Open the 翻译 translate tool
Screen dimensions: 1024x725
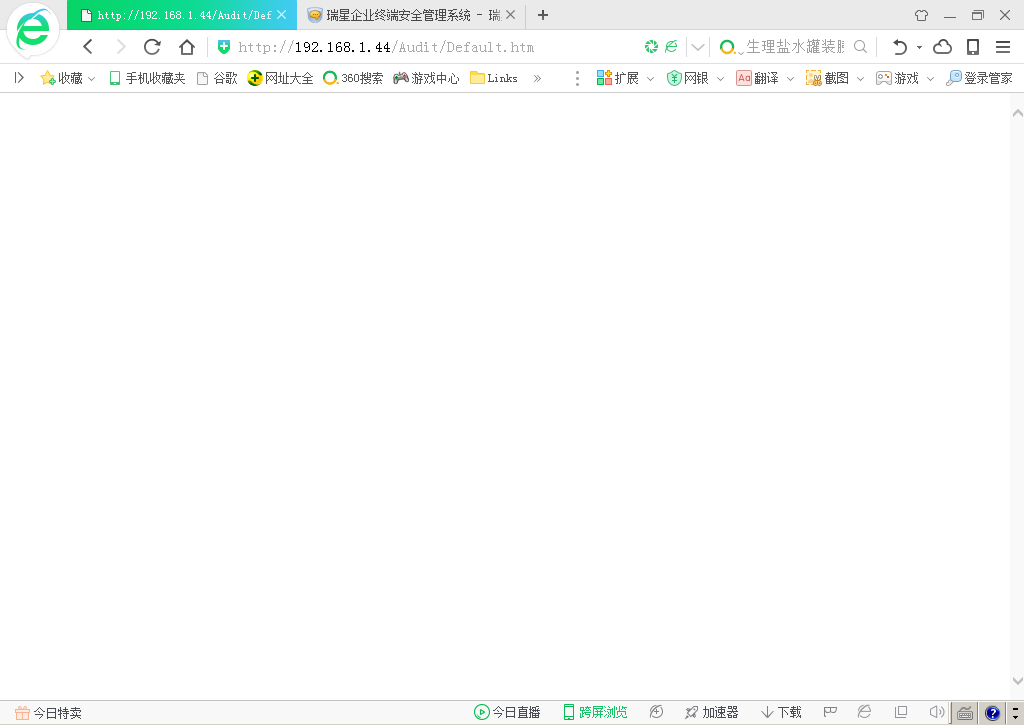point(758,78)
